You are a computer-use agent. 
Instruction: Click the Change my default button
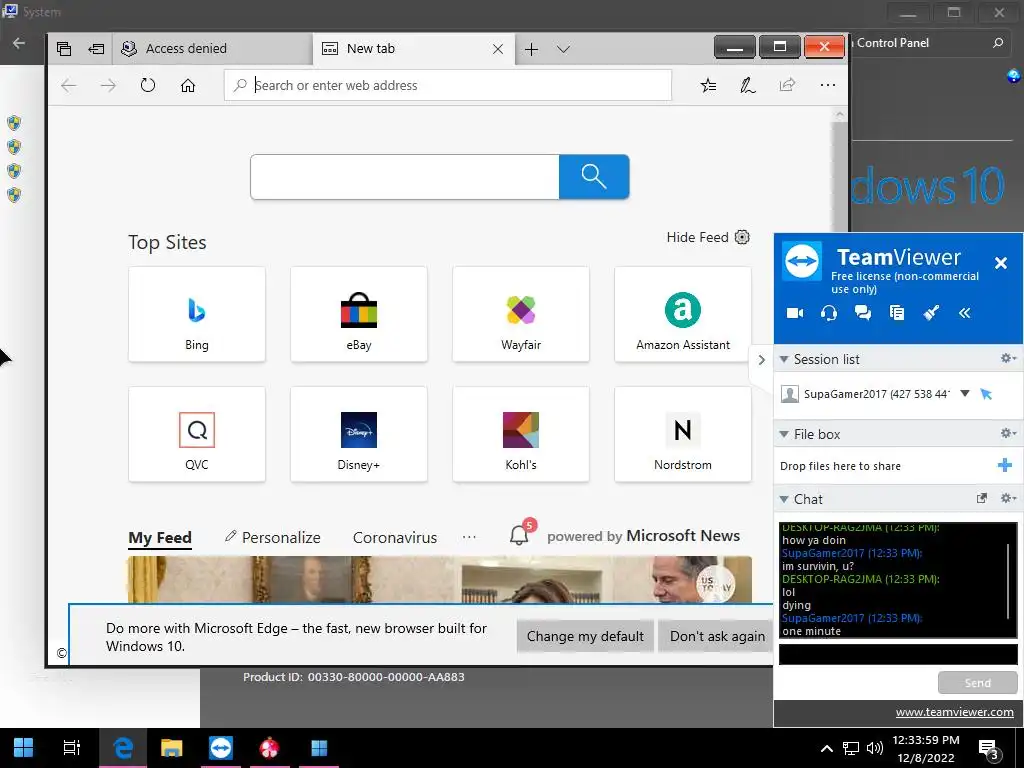point(585,636)
